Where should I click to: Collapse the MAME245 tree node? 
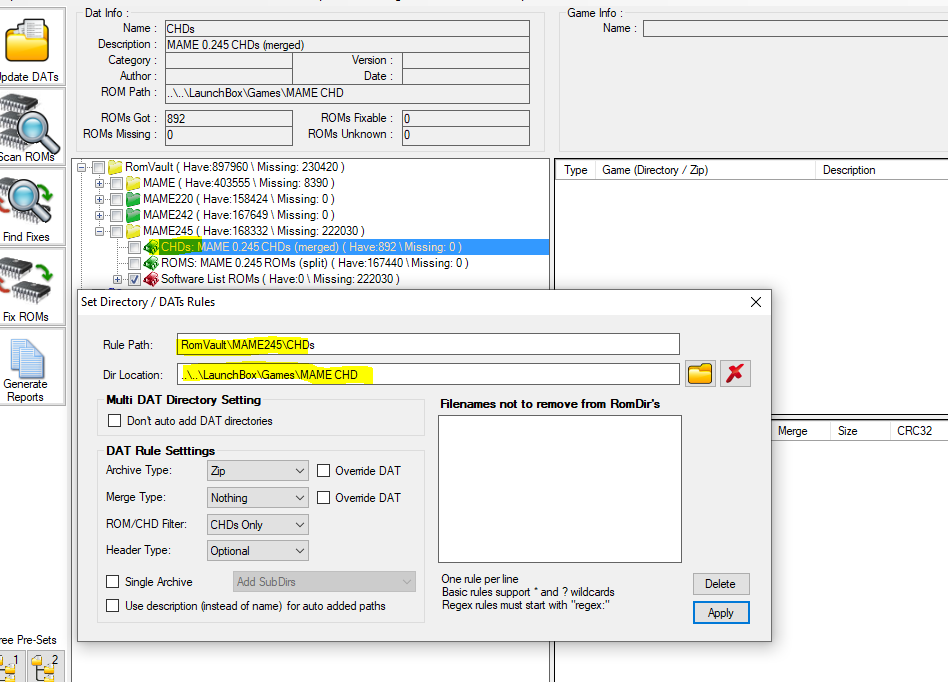[x=100, y=231]
